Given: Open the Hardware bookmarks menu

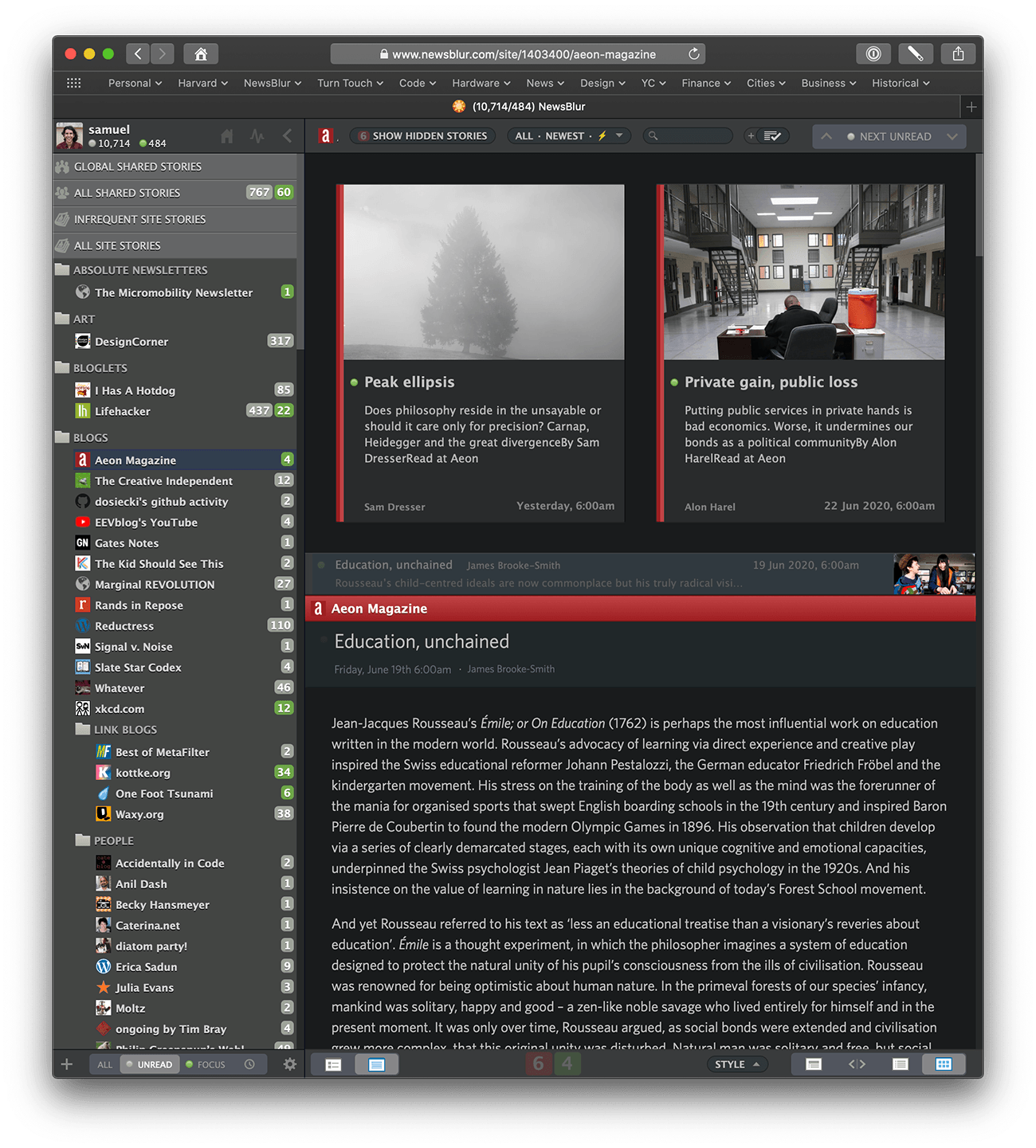Looking at the screenshot, I should point(481,83).
